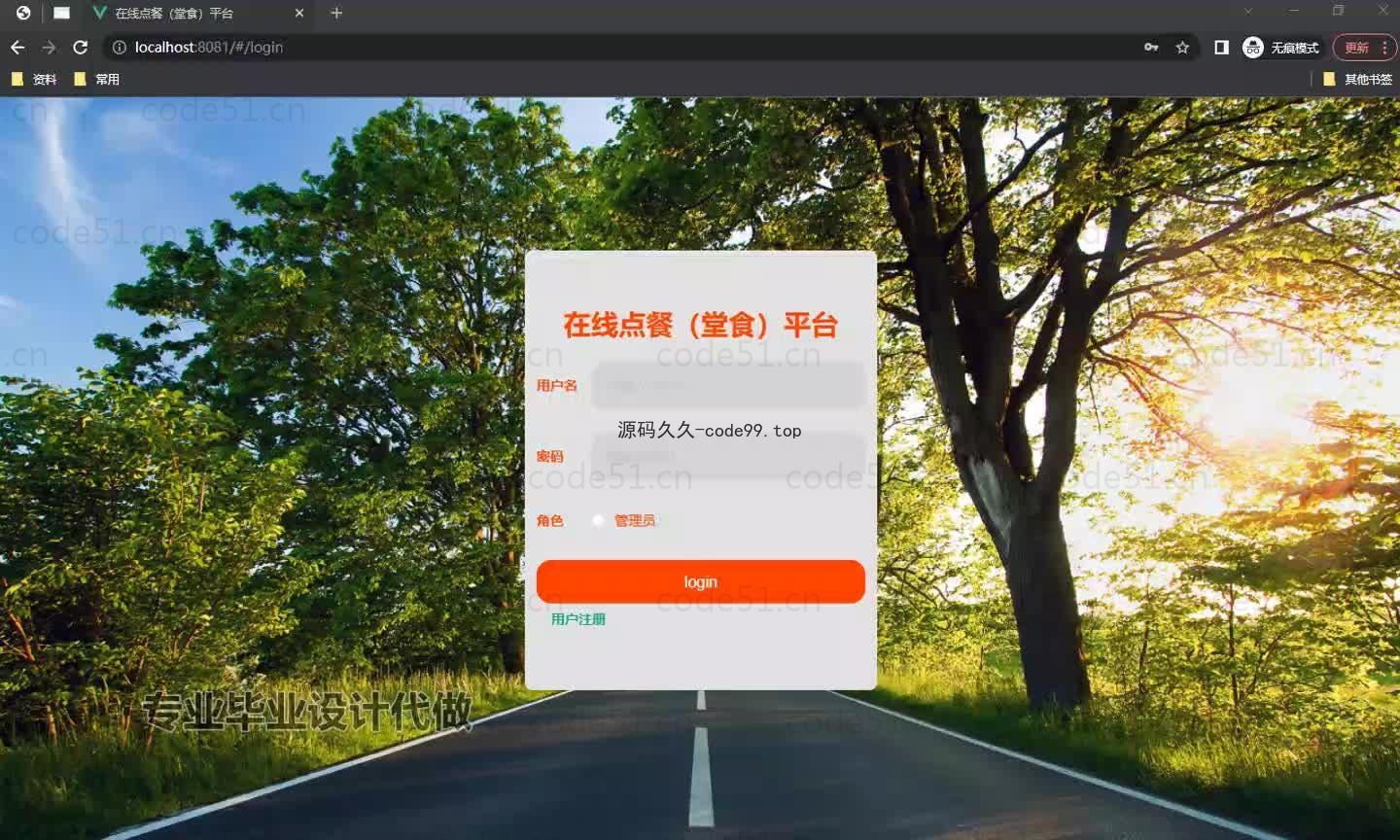Open the 资料 bookmarks folder

[34, 79]
